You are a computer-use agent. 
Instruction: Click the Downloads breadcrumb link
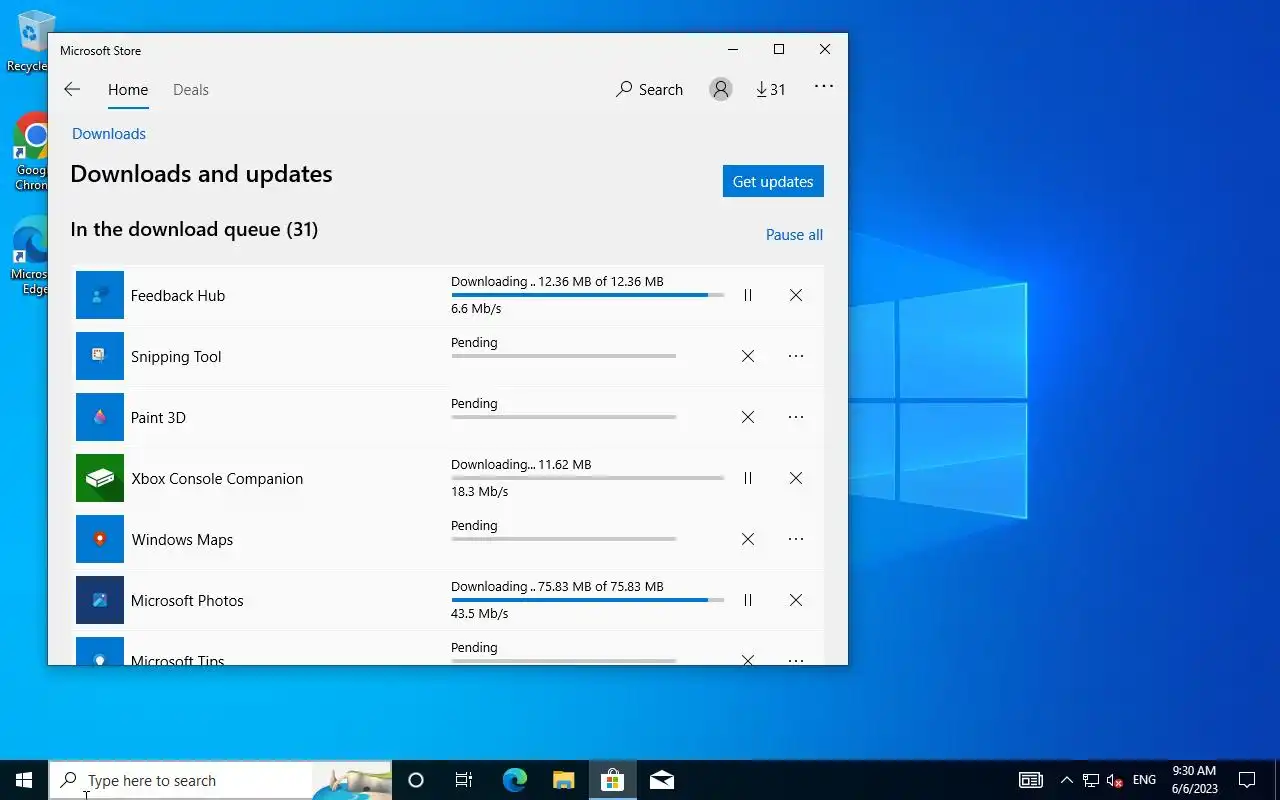[x=109, y=134]
